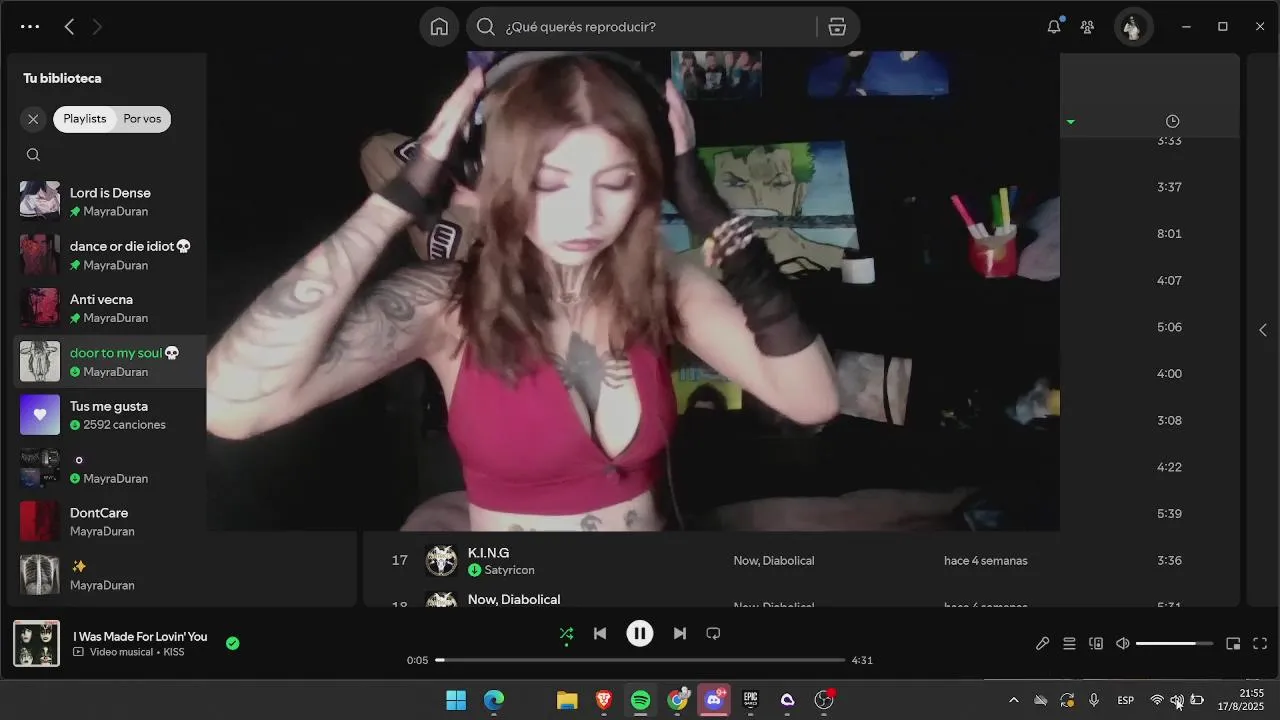
Task: Skip to the next track
Action: pyautogui.click(x=680, y=633)
